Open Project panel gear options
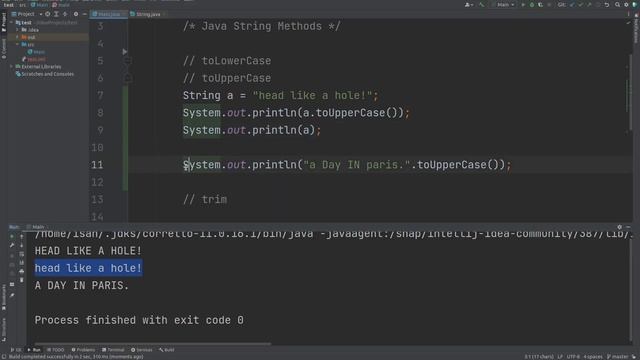The height and width of the screenshot is (360, 640). [x=76, y=14]
